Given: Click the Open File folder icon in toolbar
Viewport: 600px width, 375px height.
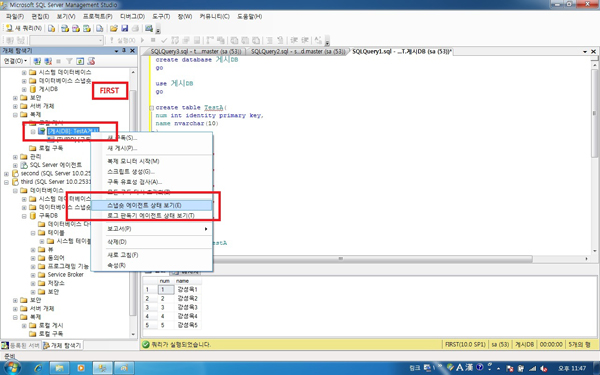Looking at the screenshot, I should [x=113, y=28].
